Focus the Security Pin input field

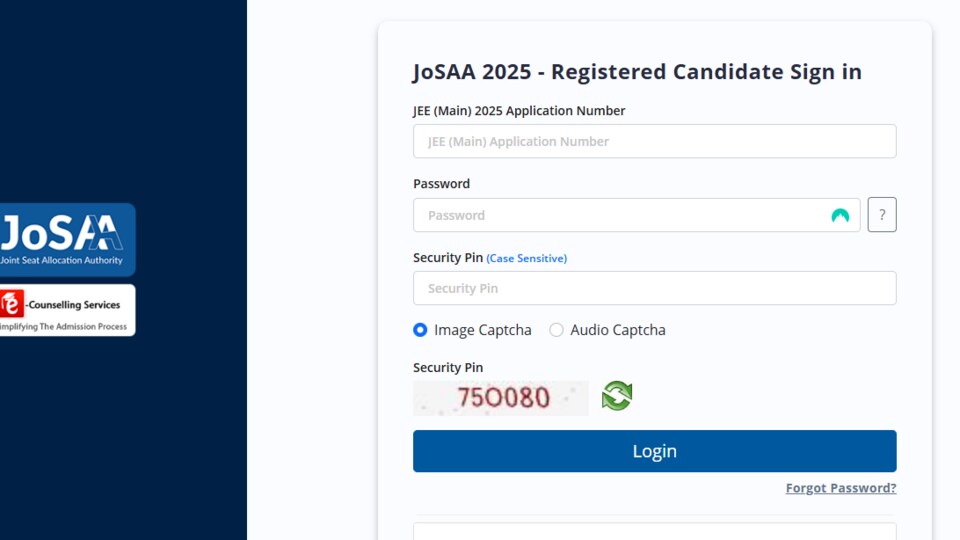point(654,288)
